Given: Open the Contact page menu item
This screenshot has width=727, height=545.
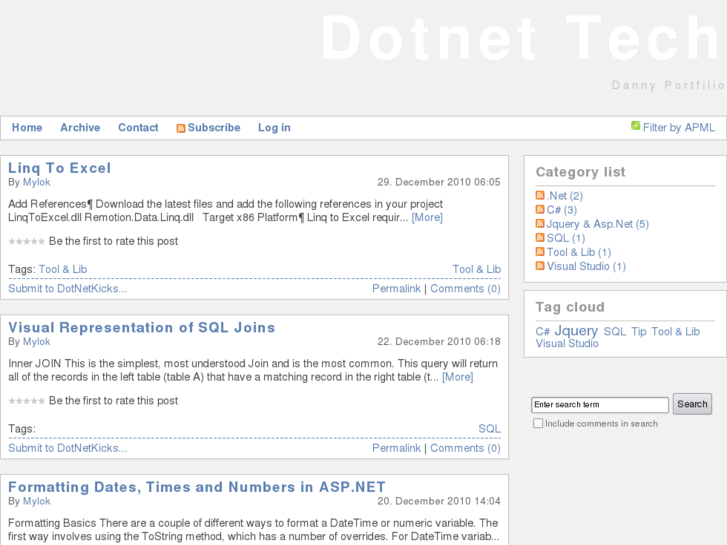Looking at the screenshot, I should pos(138,128).
